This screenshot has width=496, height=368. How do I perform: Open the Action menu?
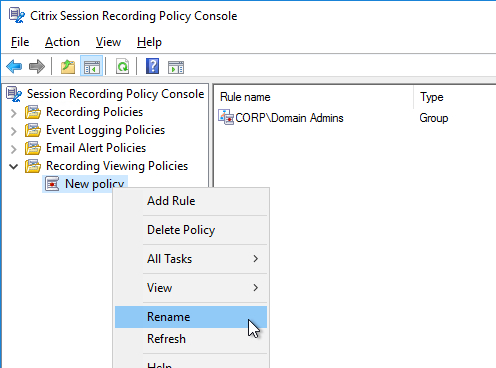[x=62, y=42]
